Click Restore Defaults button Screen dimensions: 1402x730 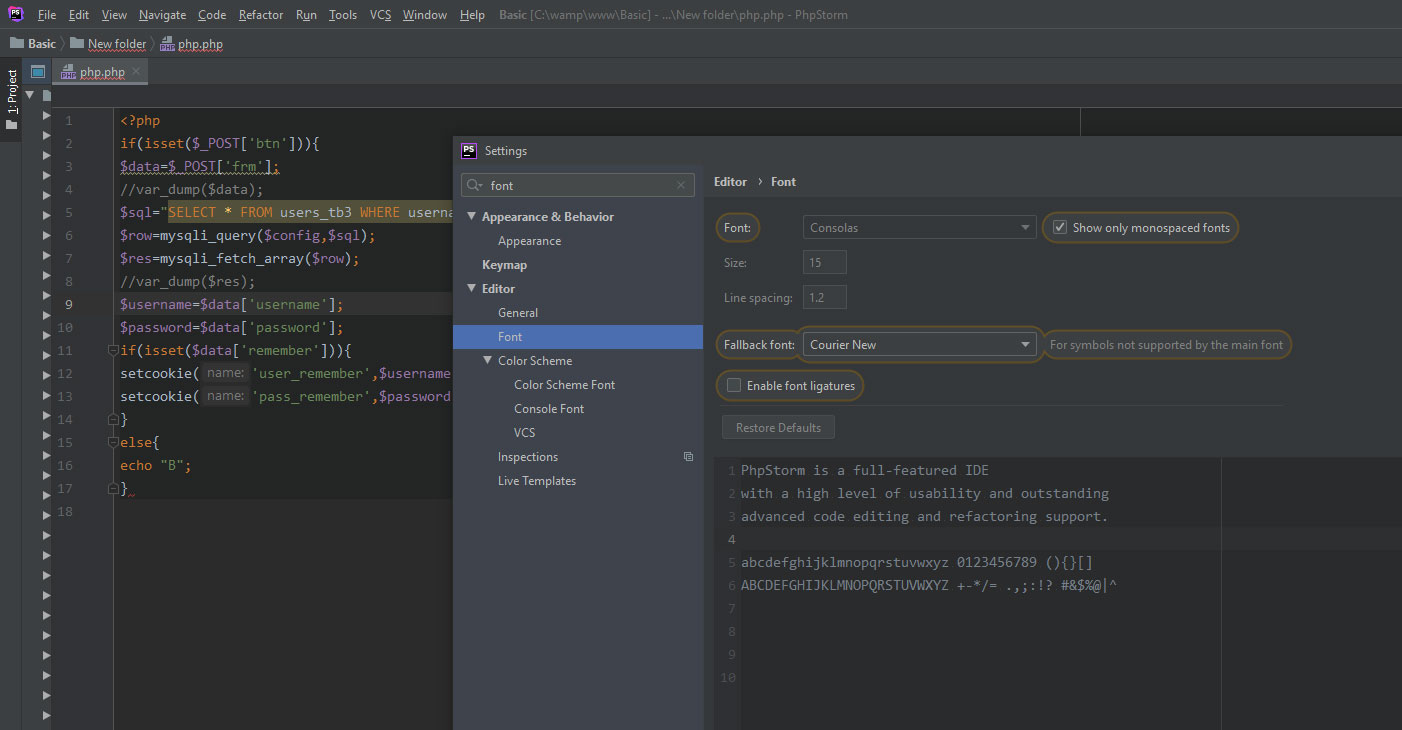point(778,428)
